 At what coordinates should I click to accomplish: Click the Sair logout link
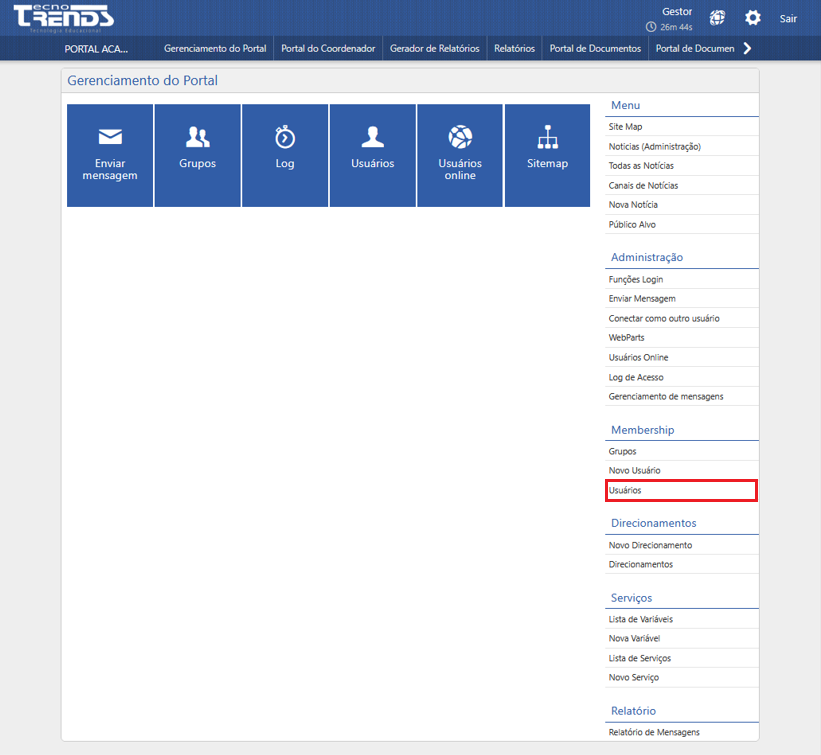click(x=788, y=18)
